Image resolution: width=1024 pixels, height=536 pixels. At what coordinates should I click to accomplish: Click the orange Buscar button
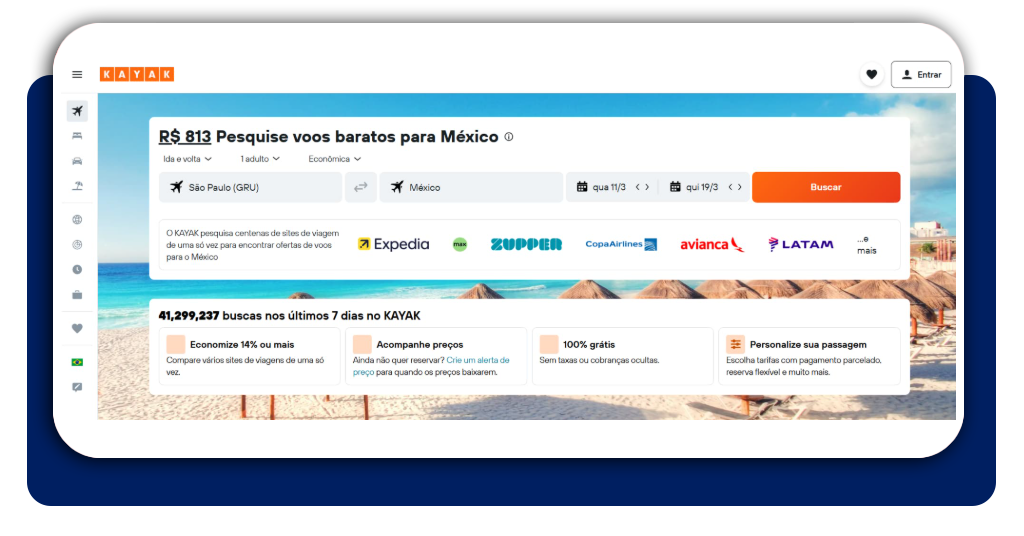pyautogui.click(x=826, y=187)
